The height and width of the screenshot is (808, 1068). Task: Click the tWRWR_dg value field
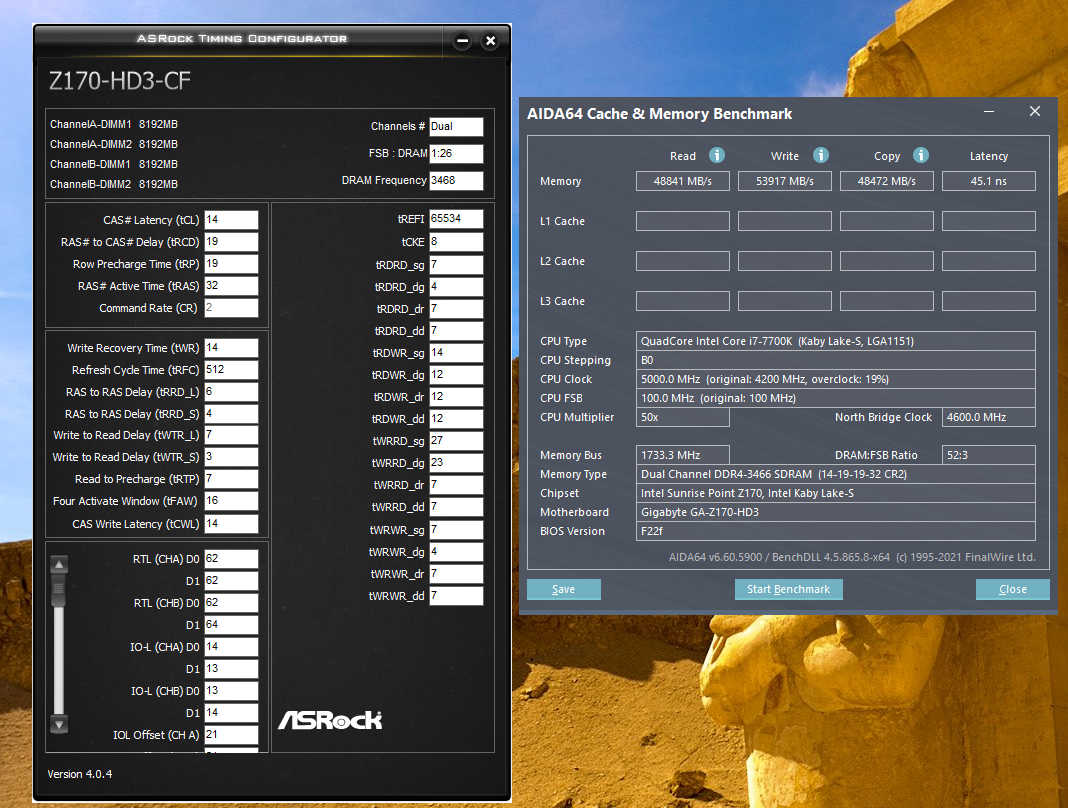coord(456,552)
